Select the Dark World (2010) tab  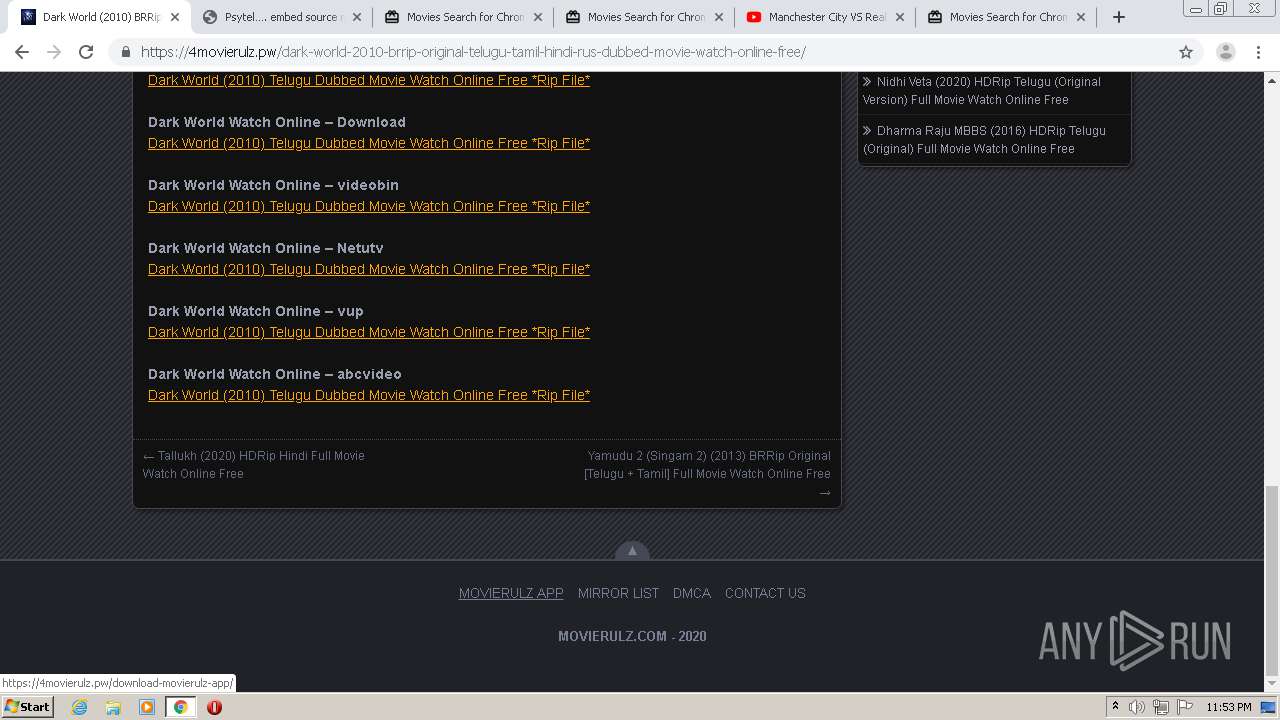99,17
